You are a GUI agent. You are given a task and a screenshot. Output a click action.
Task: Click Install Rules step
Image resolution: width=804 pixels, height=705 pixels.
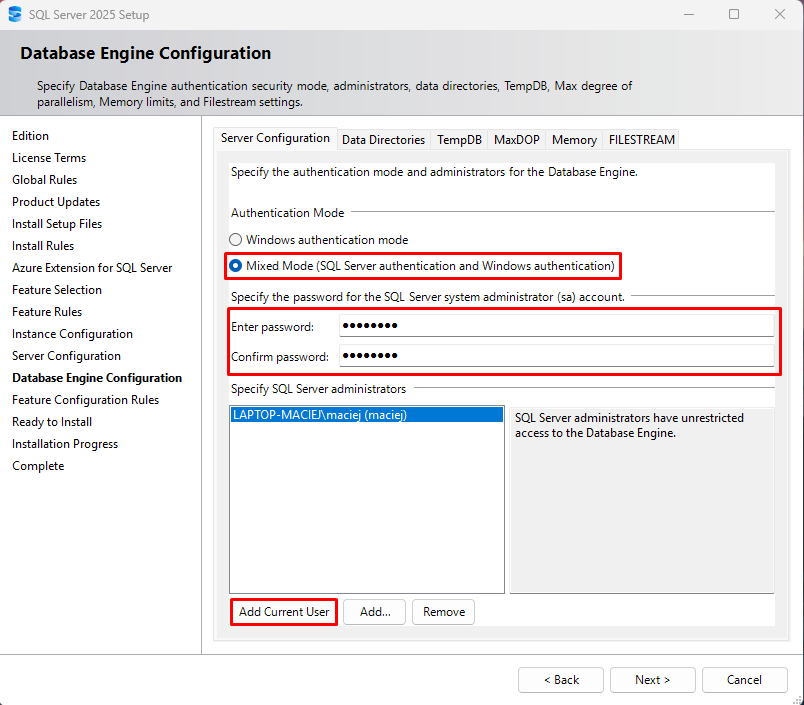click(x=43, y=246)
